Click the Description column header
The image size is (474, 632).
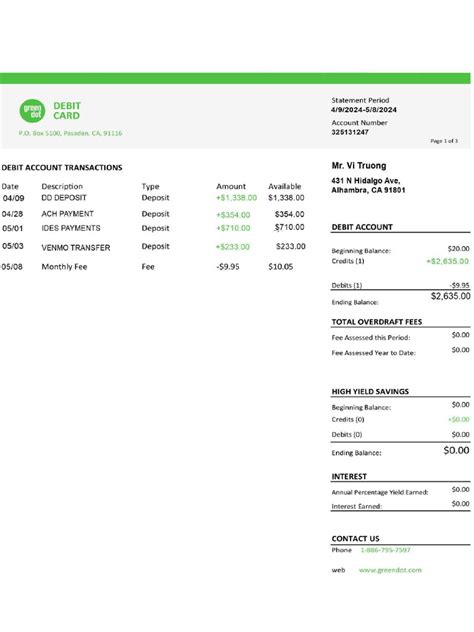click(x=62, y=186)
